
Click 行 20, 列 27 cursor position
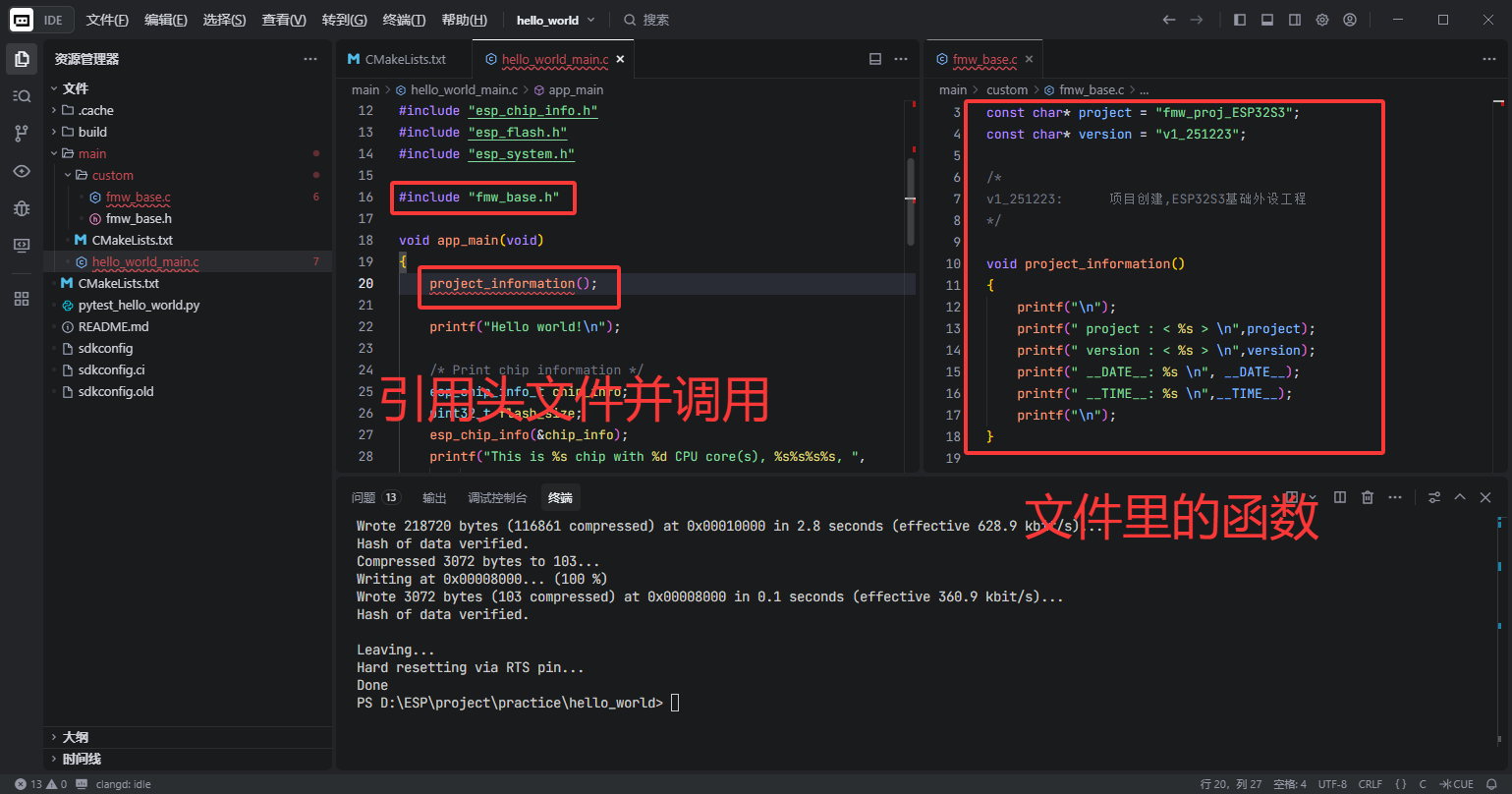coord(1231,784)
